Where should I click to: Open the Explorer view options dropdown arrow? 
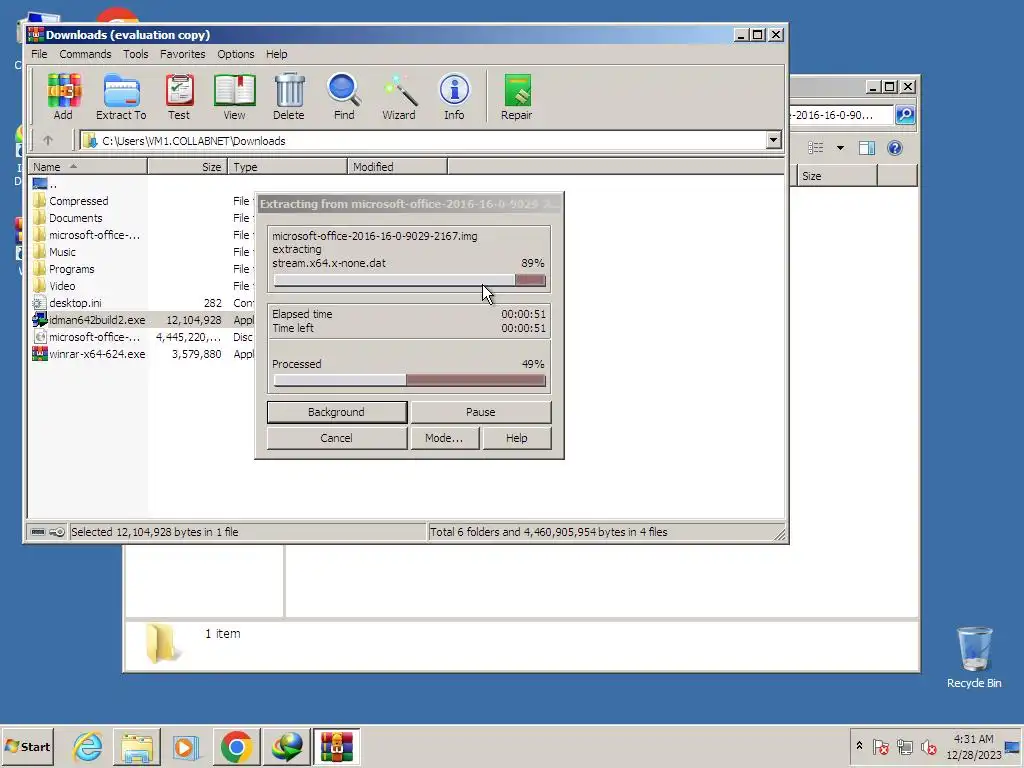pyautogui.click(x=840, y=148)
